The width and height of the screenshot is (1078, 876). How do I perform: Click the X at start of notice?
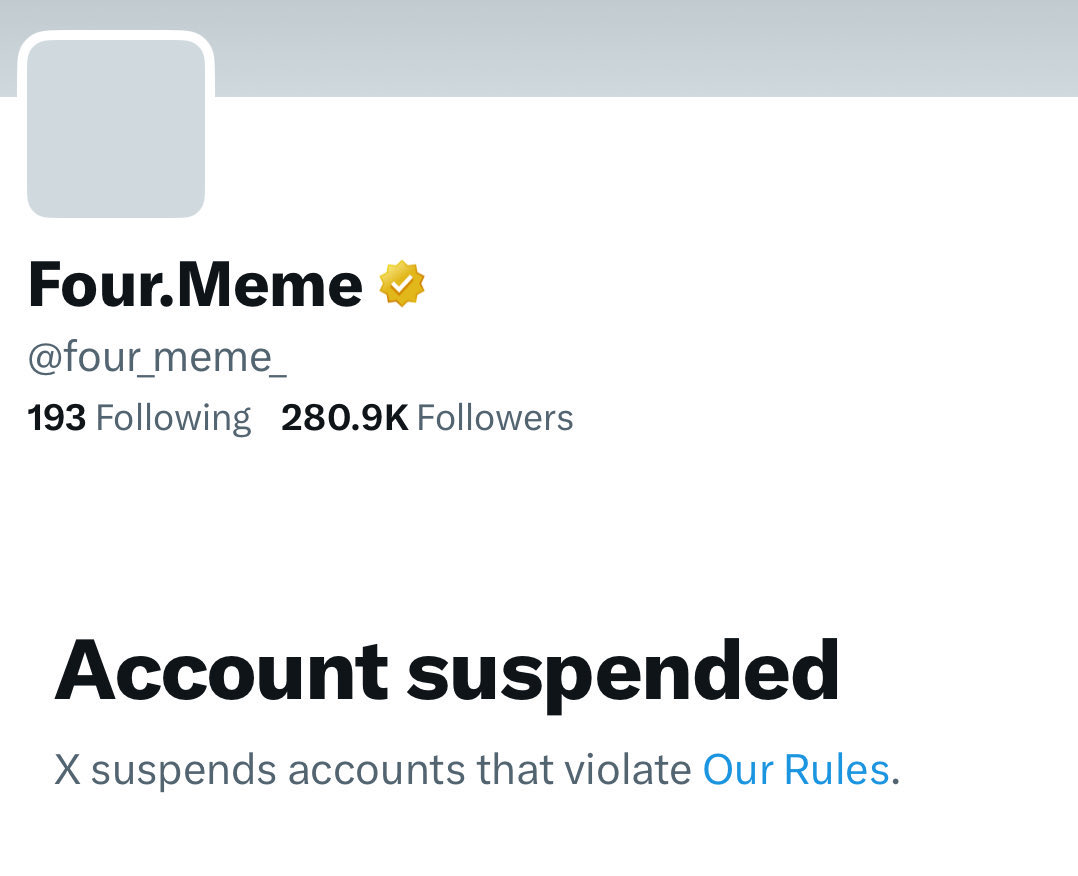tap(67, 770)
